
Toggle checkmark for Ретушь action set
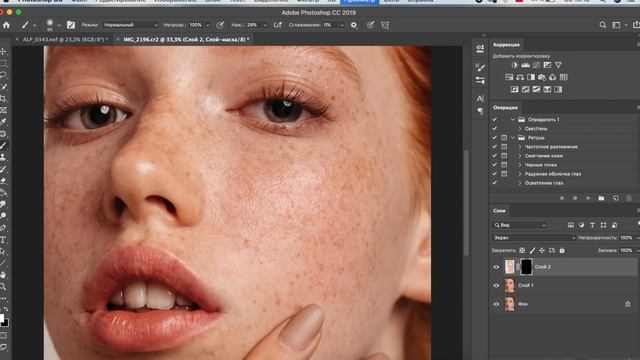[x=495, y=138]
